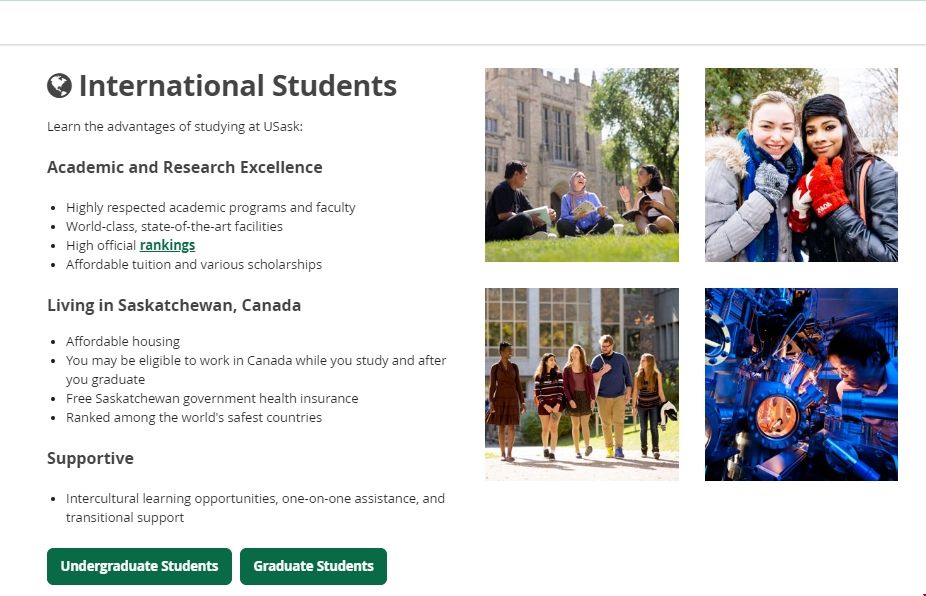Image resolution: width=926 pixels, height=596 pixels.
Task: Click the International Students heading
Action: (x=237, y=86)
